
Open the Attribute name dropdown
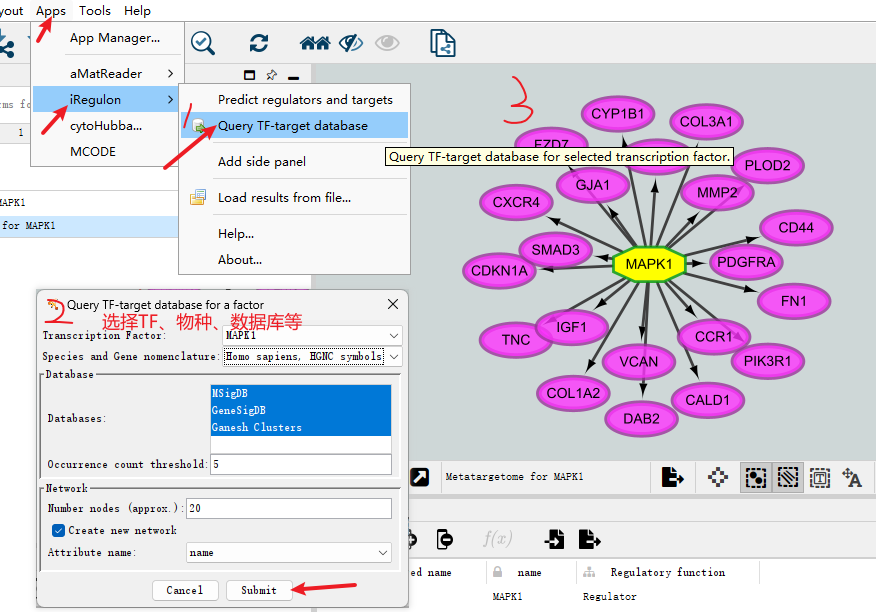pyautogui.click(x=383, y=552)
